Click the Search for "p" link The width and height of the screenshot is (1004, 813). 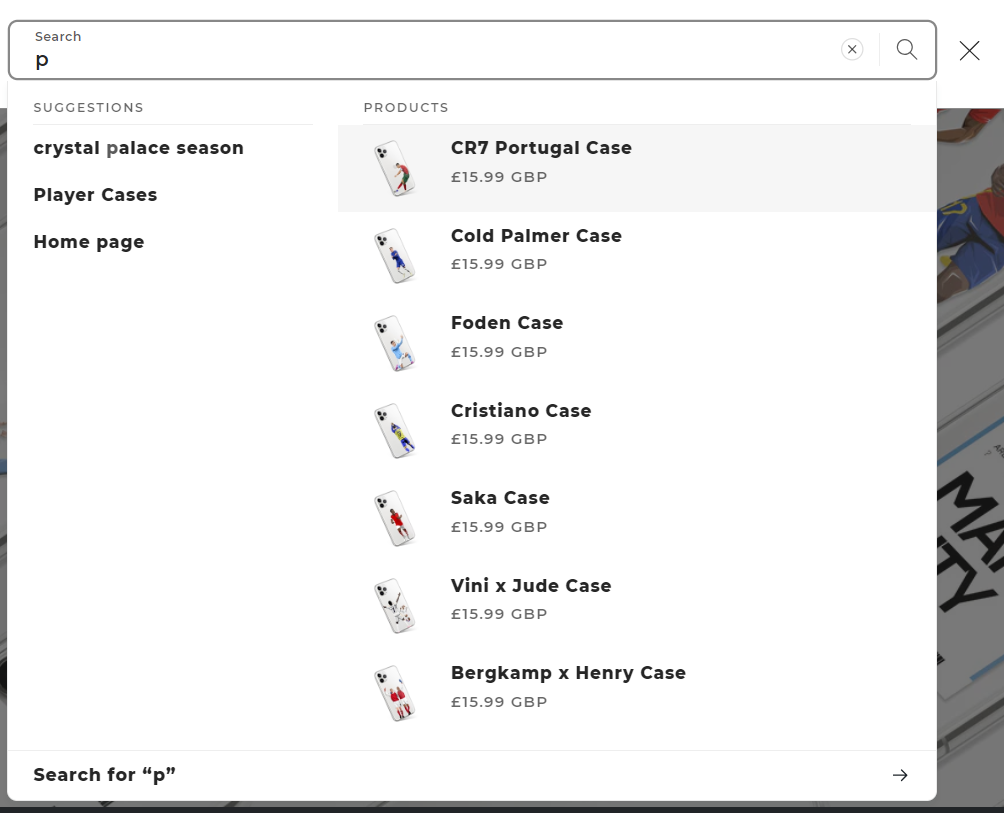coord(105,775)
